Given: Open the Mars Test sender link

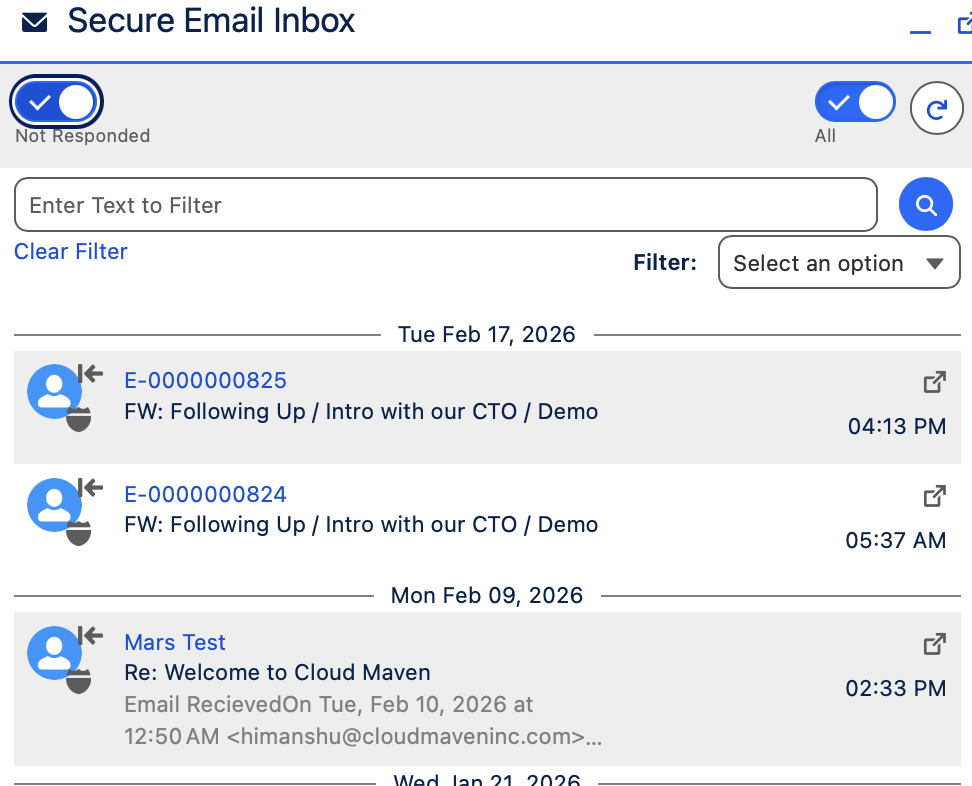Looking at the screenshot, I should click(x=175, y=643).
